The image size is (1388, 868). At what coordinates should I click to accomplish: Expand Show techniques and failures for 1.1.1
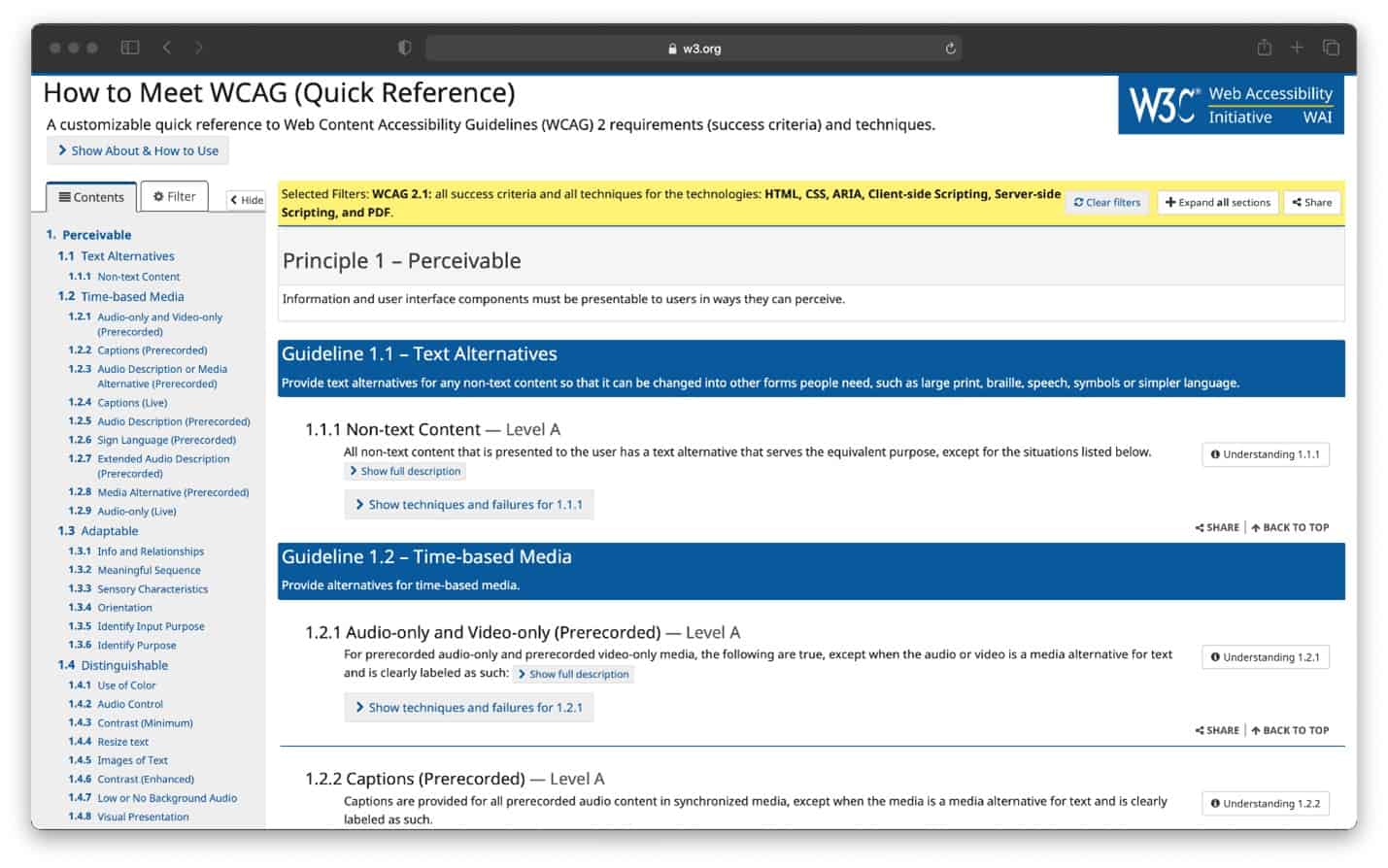click(468, 505)
